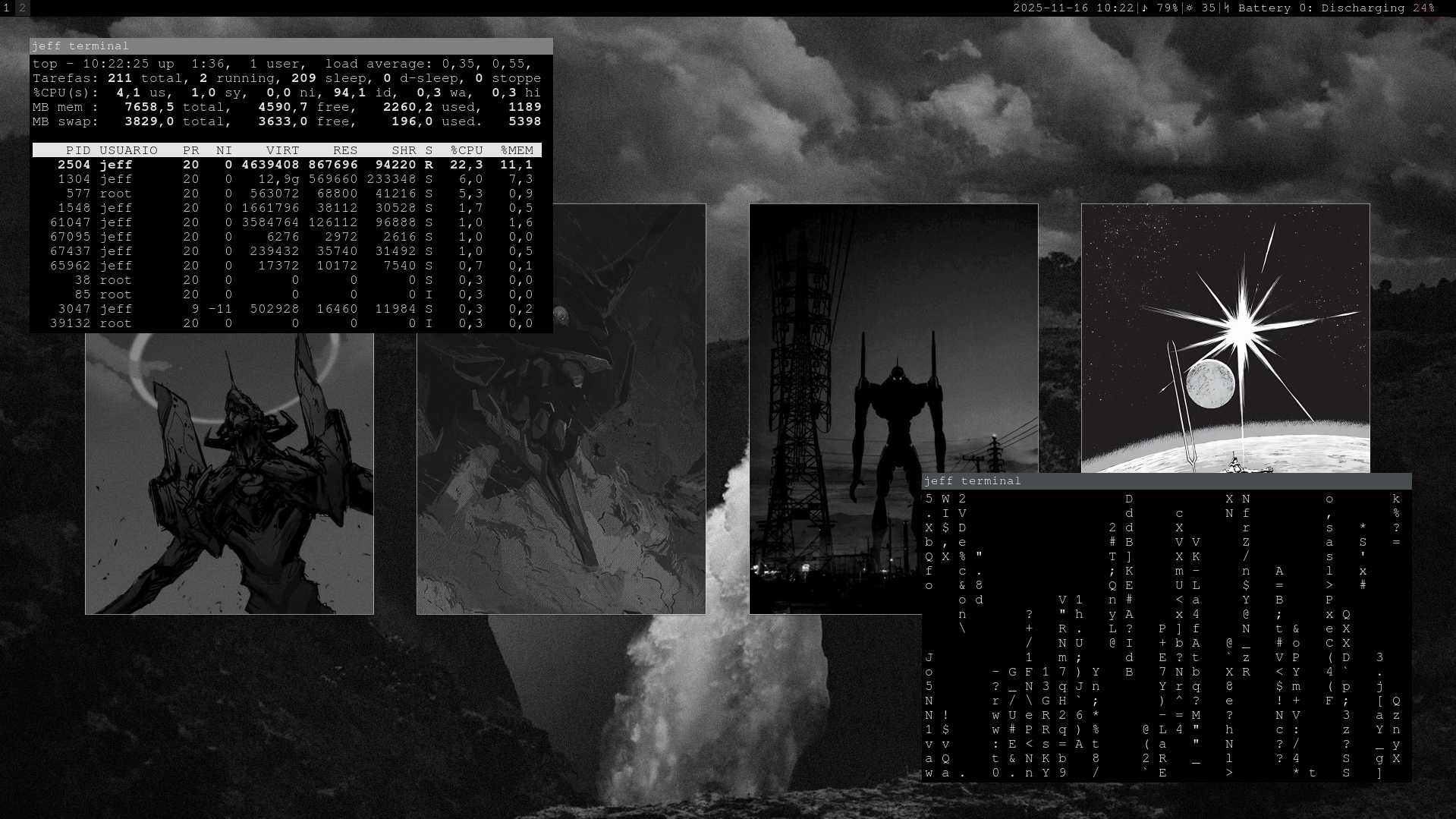
Task: Switch to workspace 1
Action: pyautogui.click(x=7, y=8)
